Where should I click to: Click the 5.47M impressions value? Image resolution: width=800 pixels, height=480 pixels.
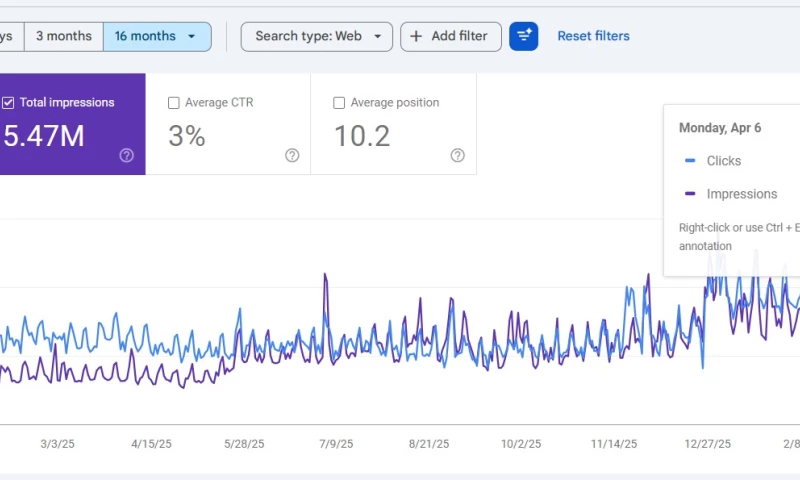click(x=43, y=136)
